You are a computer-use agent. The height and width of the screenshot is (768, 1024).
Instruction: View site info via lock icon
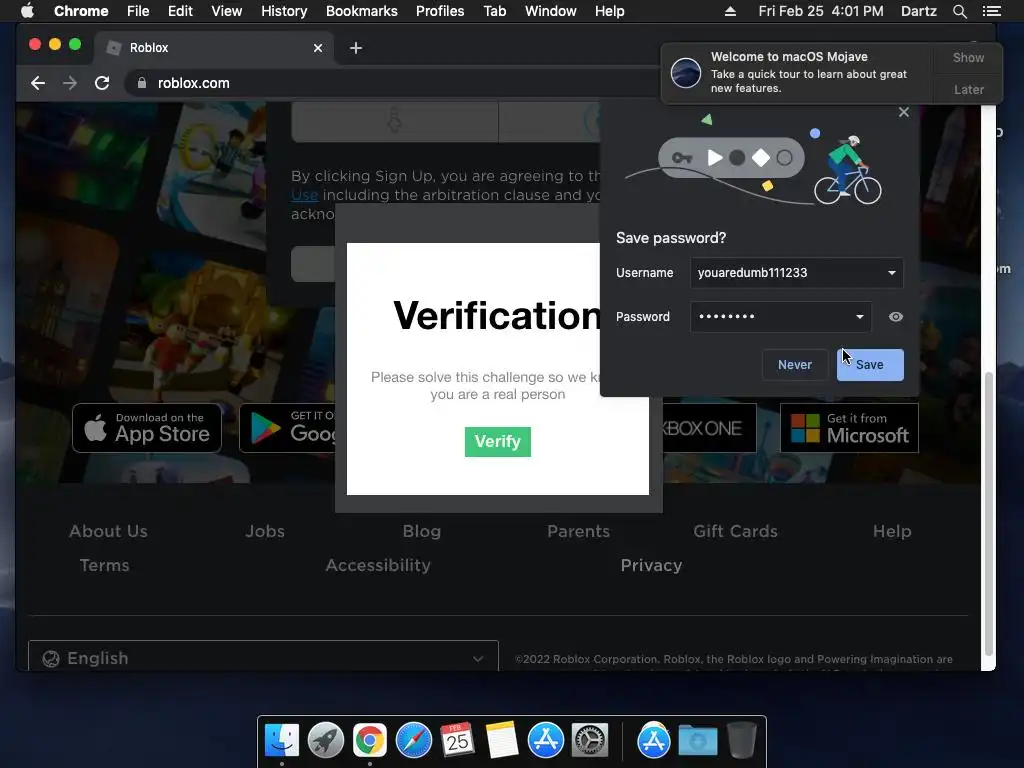pyautogui.click(x=141, y=83)
